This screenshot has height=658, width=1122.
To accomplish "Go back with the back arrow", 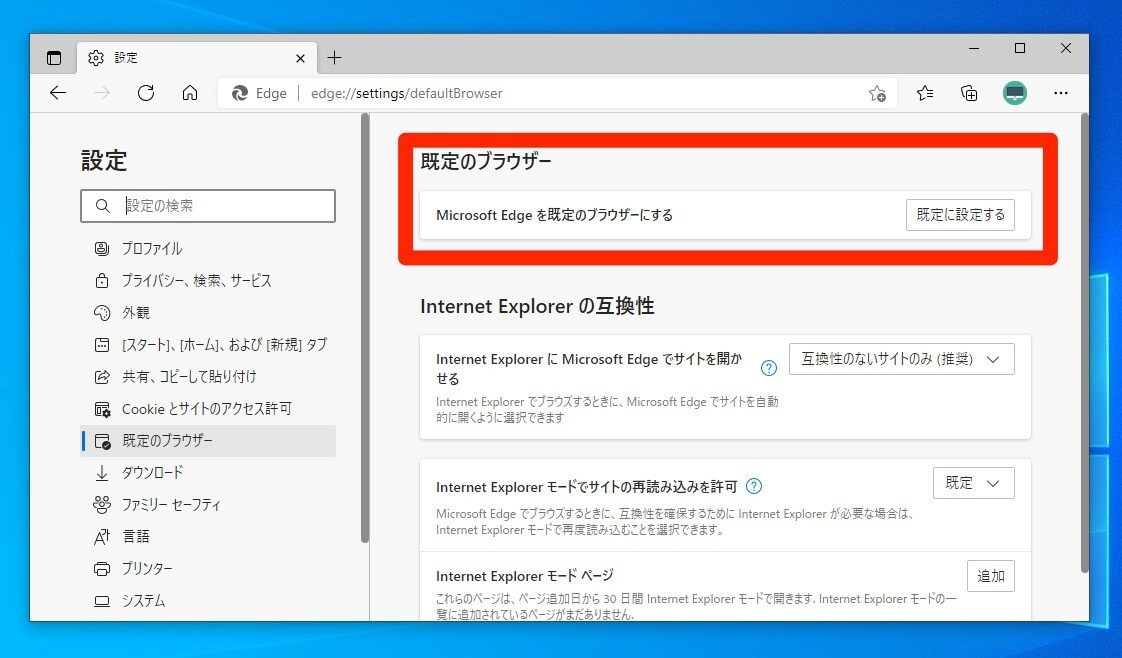I will pyautogui.click(x=58, y=93).
